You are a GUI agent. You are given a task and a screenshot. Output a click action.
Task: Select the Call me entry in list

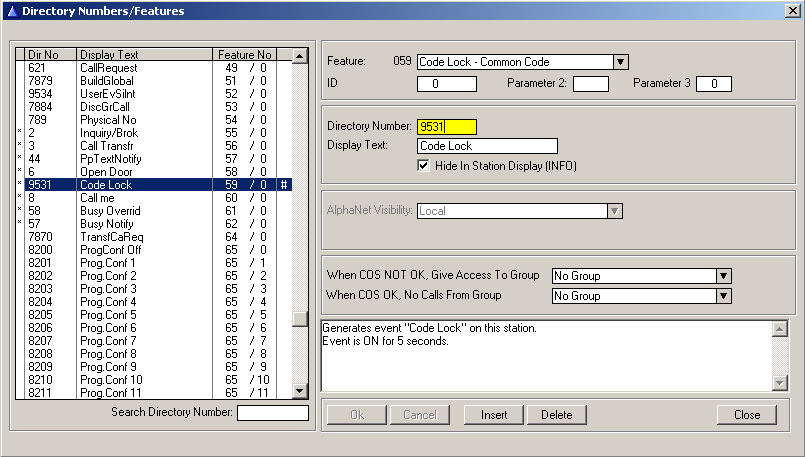pyautogui.click(x=150, y=198)
